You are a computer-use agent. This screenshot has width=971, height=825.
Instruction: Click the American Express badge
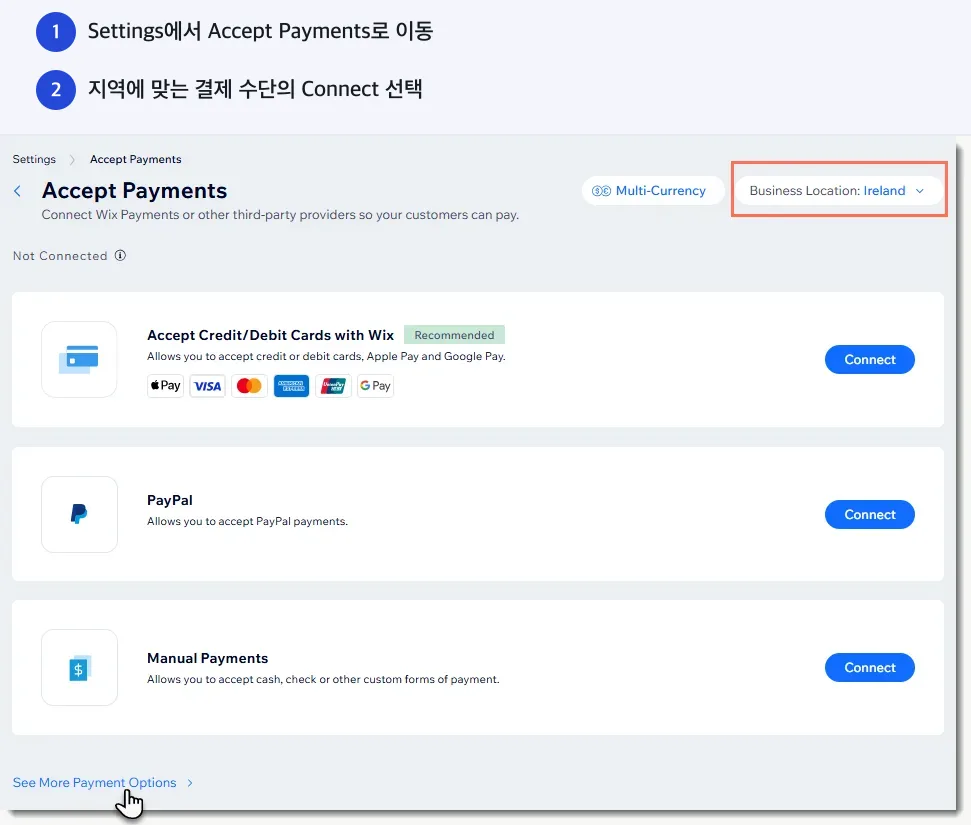coord(291,386)
